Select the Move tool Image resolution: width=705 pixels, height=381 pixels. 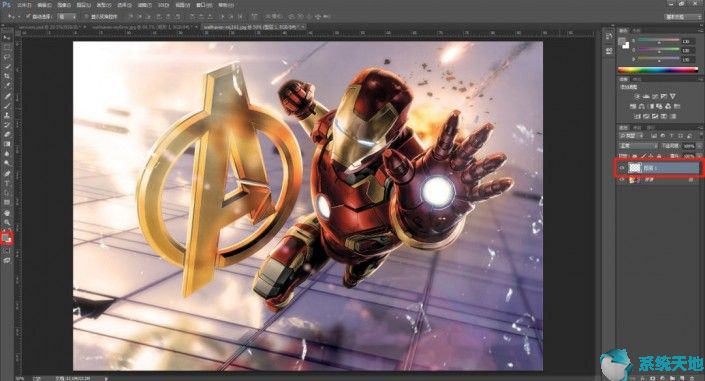7,38
